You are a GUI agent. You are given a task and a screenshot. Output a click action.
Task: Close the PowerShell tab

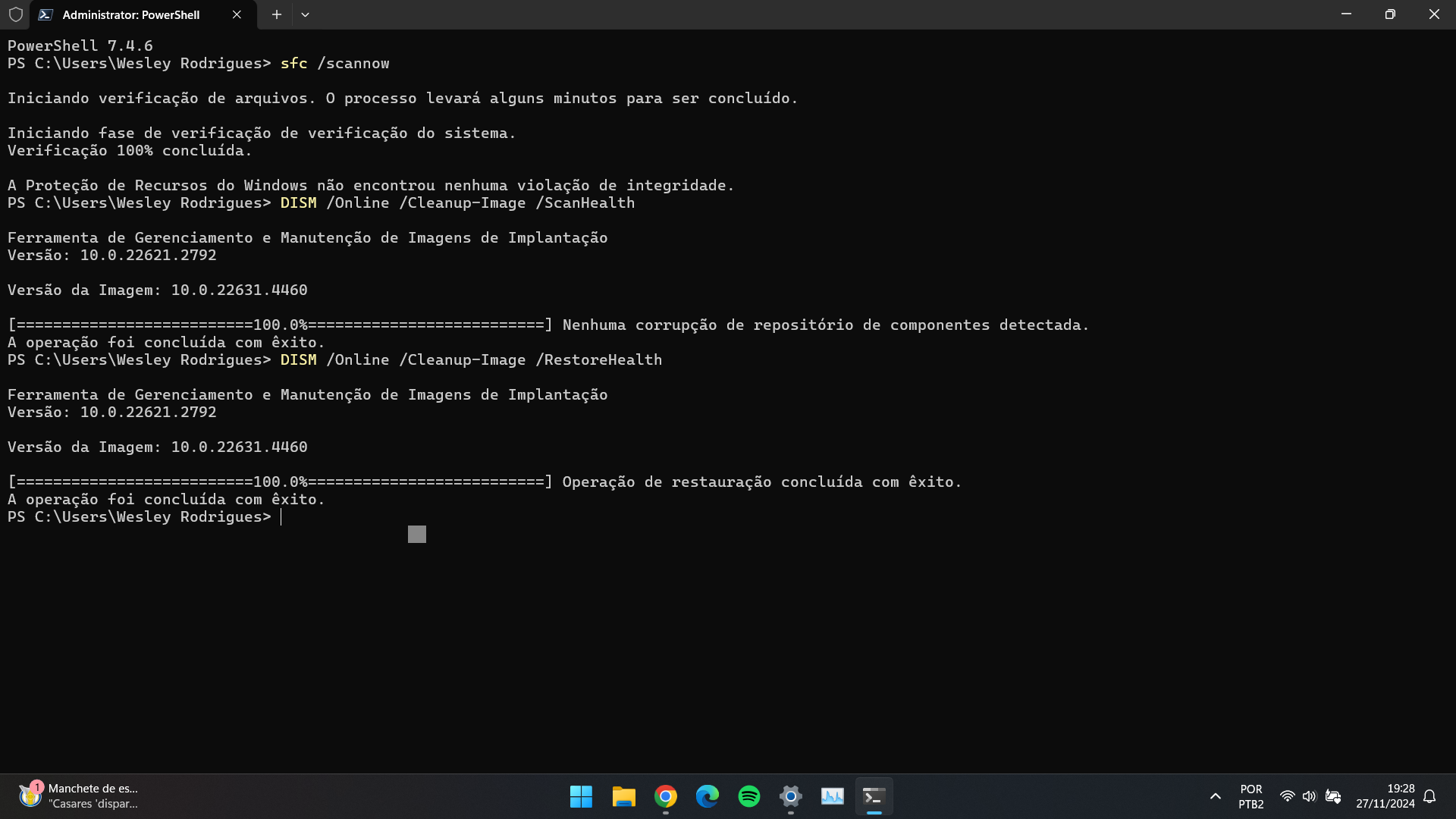237,14
